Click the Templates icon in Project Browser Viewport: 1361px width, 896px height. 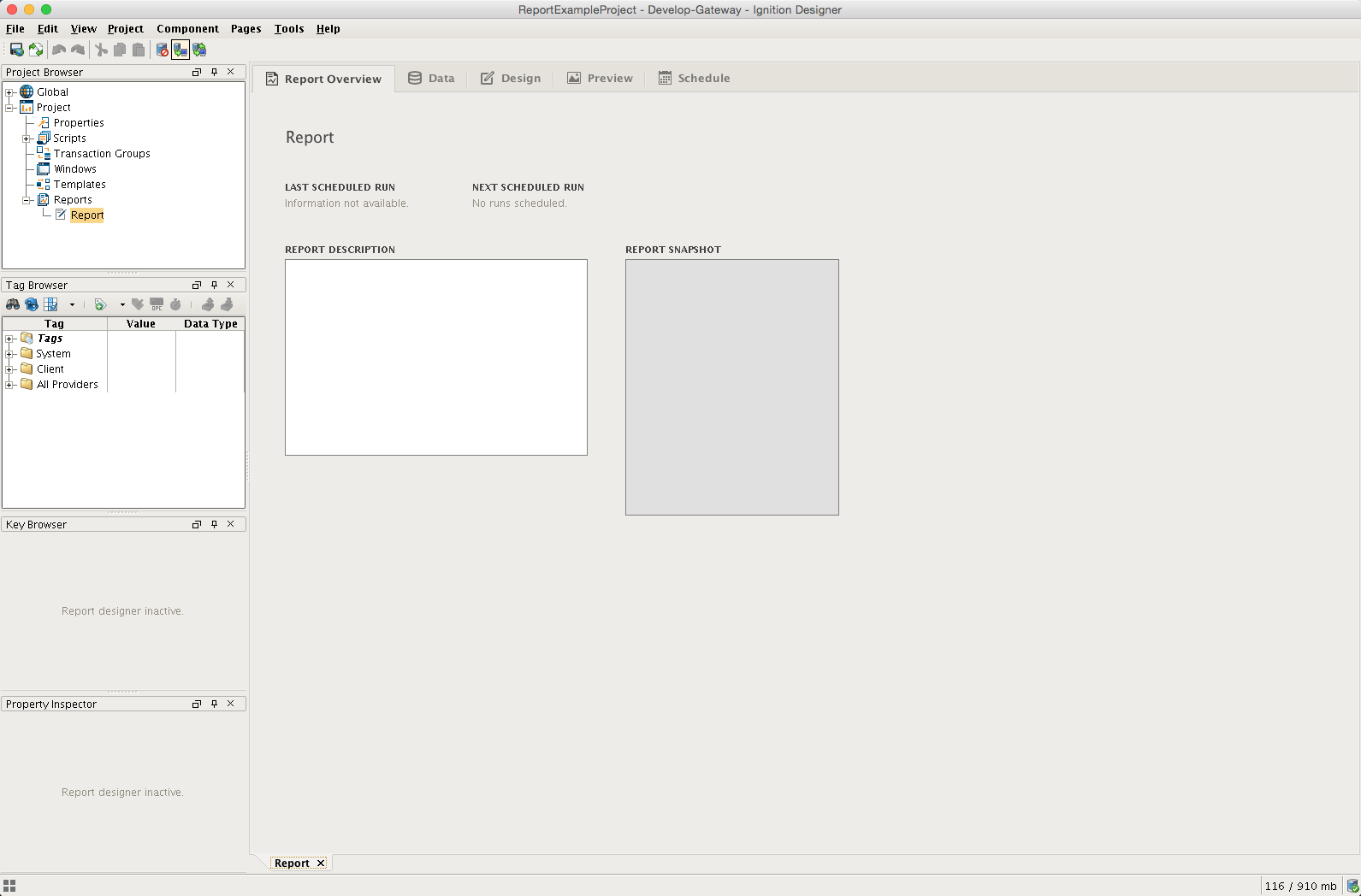tap(43, 184)
